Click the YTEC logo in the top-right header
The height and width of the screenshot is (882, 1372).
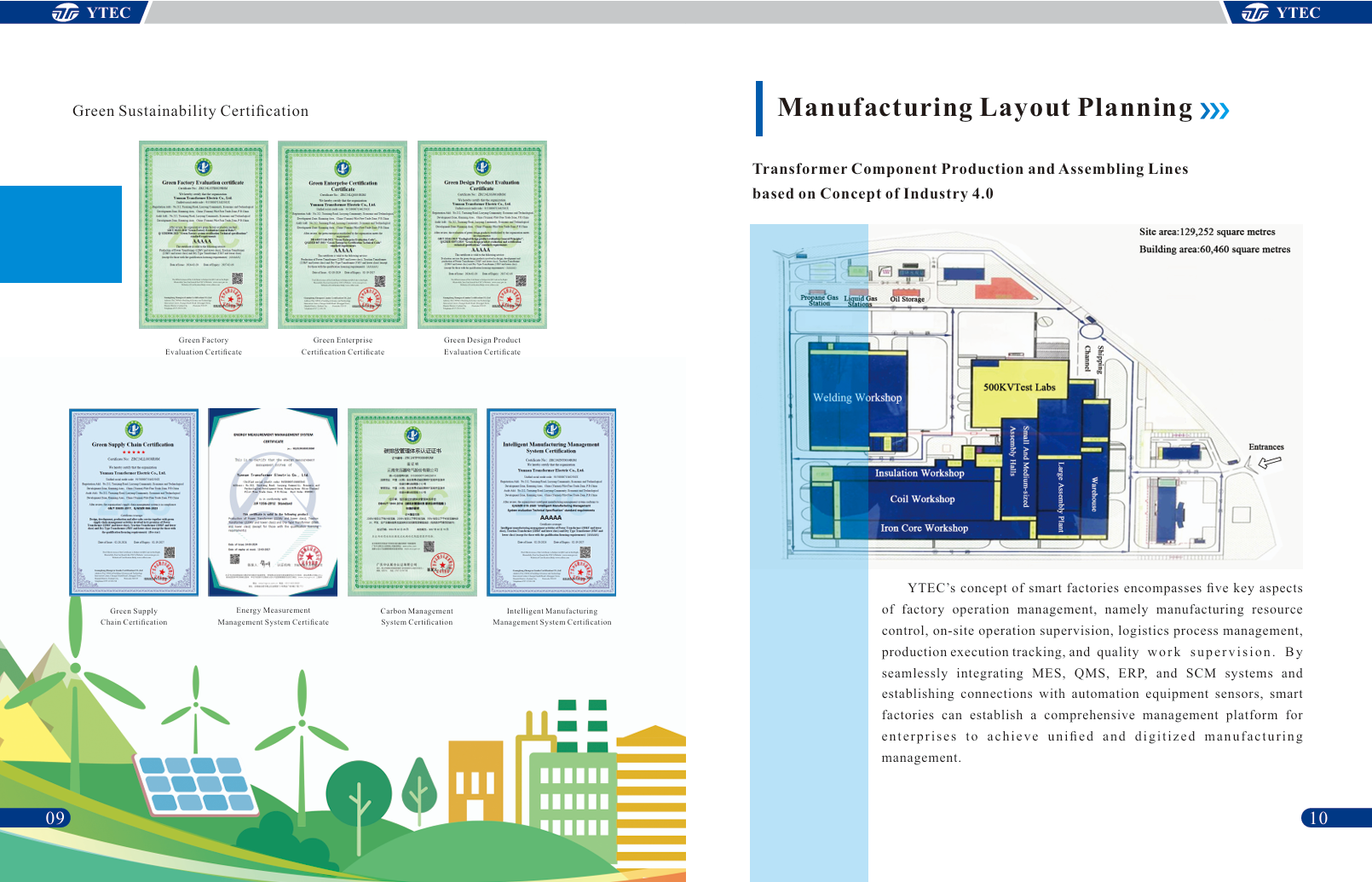point(1281,12)
